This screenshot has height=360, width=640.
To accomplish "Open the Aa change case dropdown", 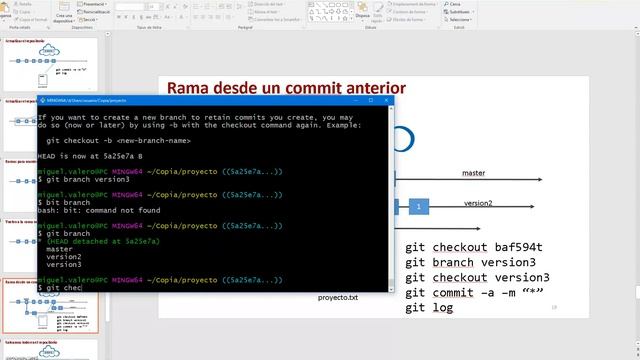I will tap(167, 17).
